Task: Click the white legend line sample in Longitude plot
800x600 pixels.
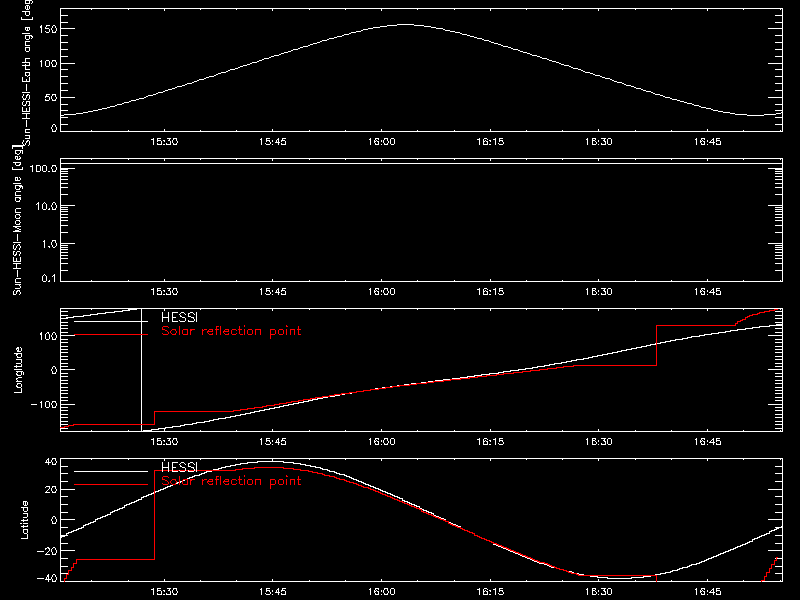Action: tap(111, 321)
